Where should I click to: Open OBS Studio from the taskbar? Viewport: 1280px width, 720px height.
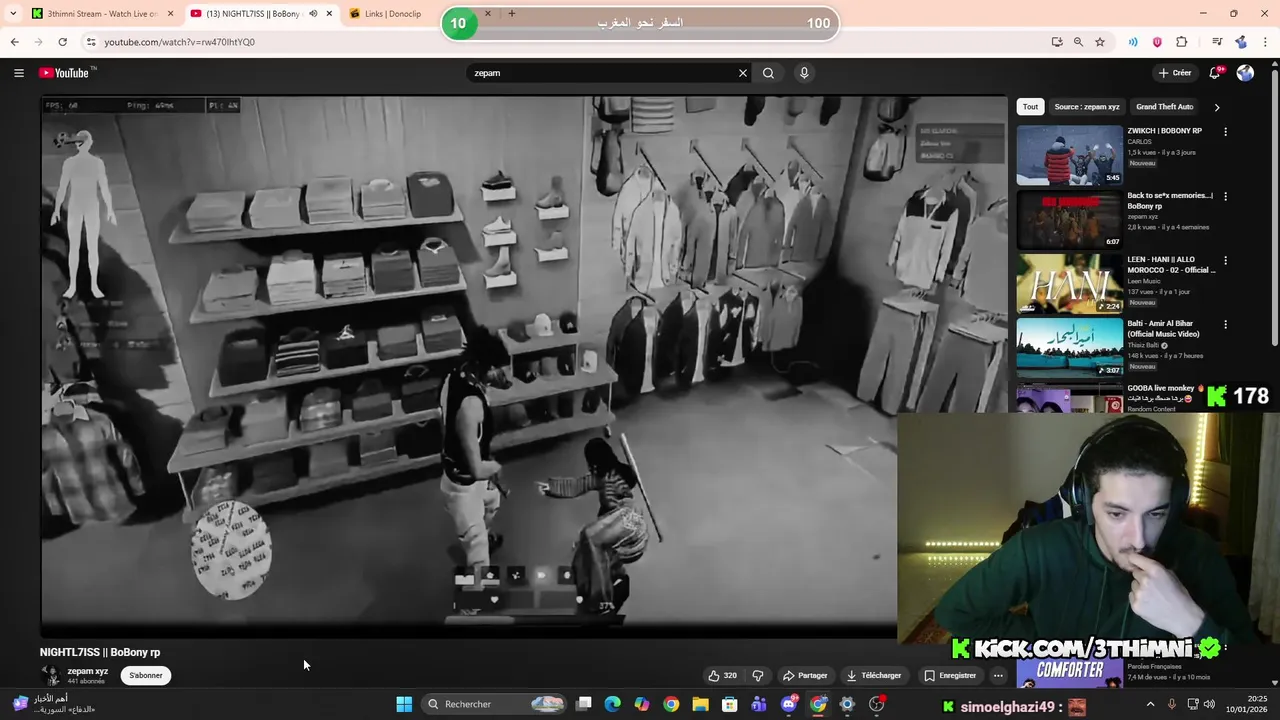pyautogui.click(x=877, y=704)
